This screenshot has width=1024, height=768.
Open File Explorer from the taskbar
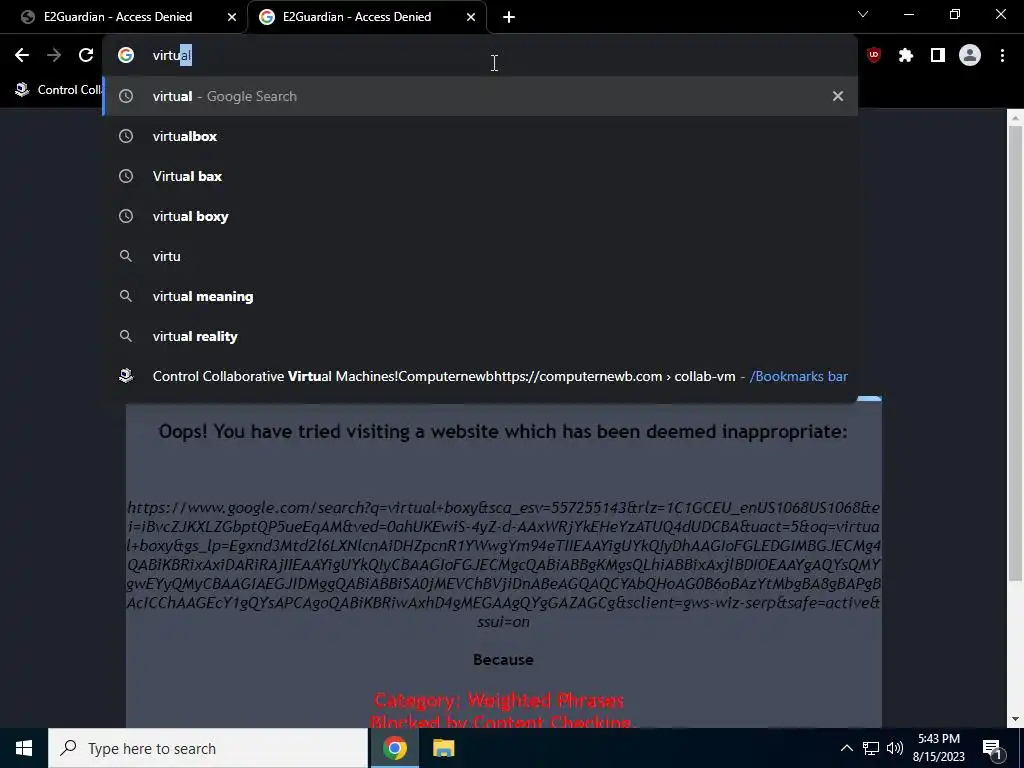point(443,748)
